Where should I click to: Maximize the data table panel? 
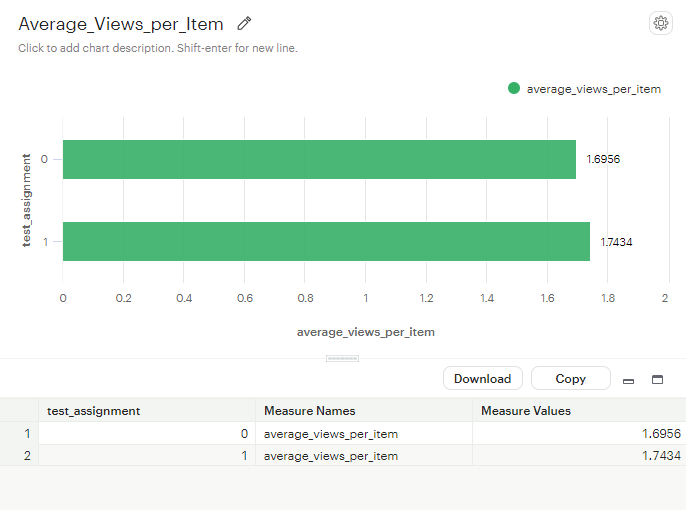658,380
